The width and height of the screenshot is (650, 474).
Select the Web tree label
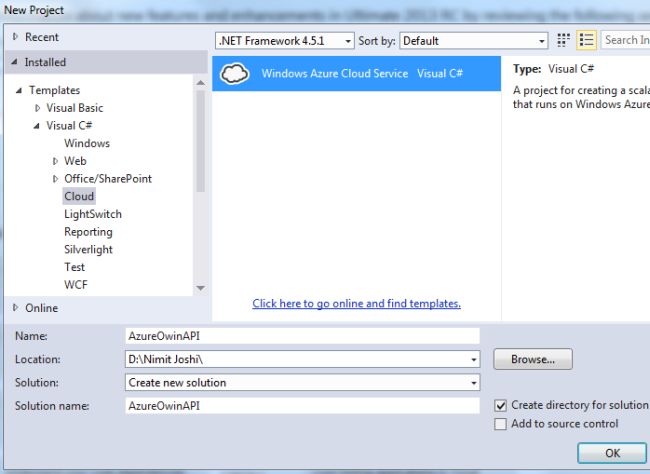coord(75,161)
